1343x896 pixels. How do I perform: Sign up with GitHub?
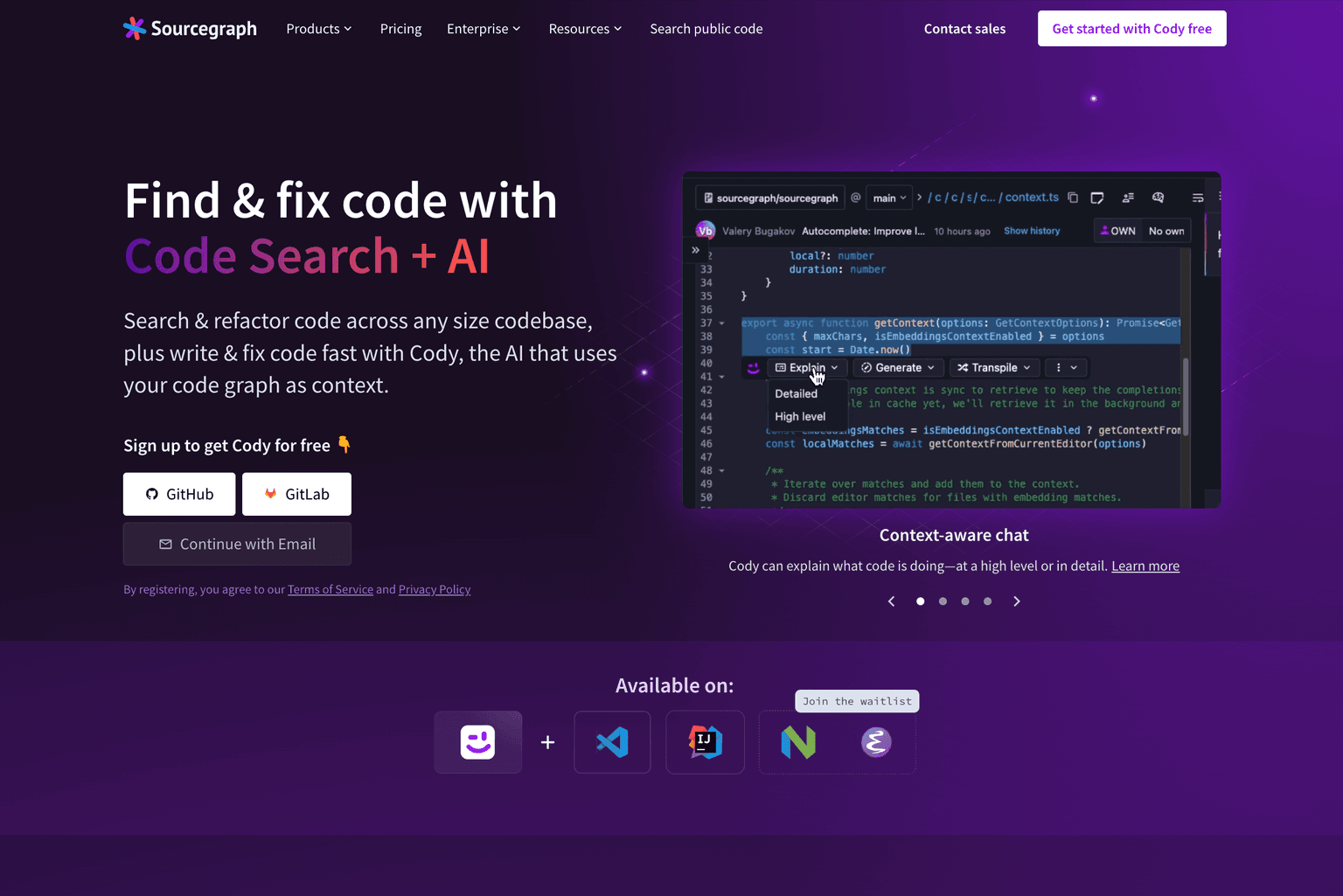tap(179, 494)
